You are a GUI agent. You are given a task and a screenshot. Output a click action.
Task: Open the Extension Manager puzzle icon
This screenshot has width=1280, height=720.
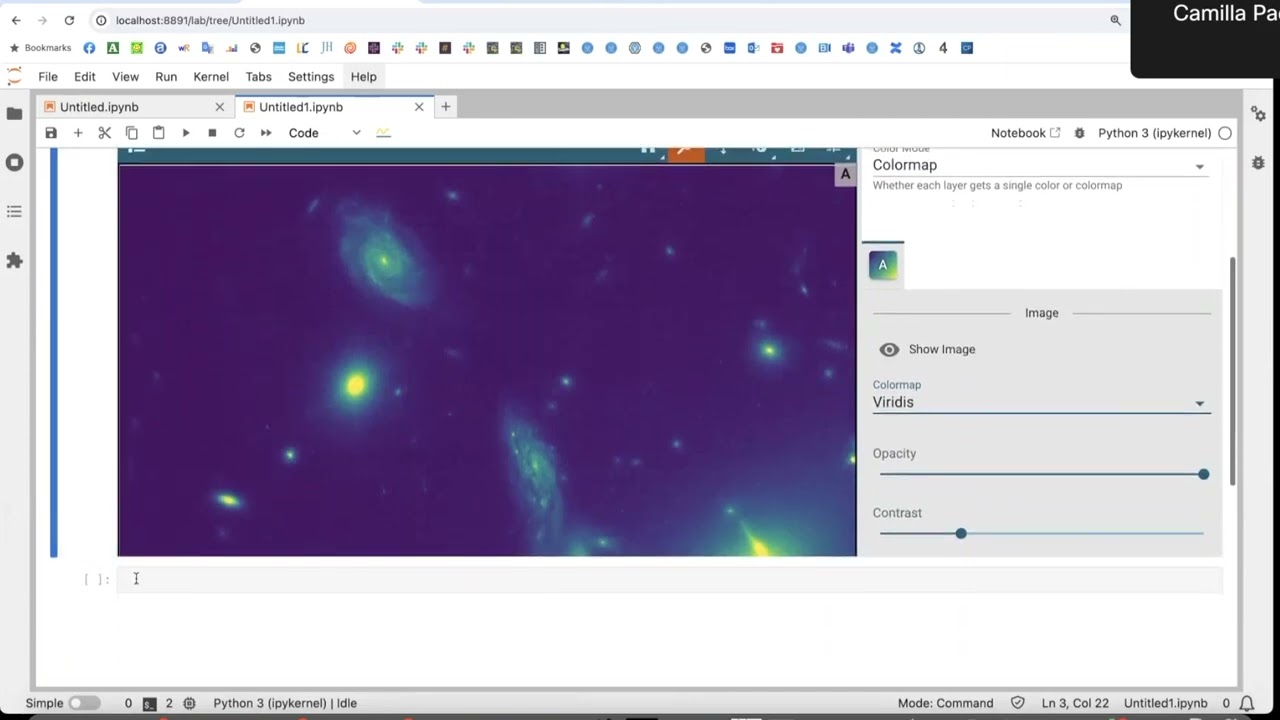14,260
